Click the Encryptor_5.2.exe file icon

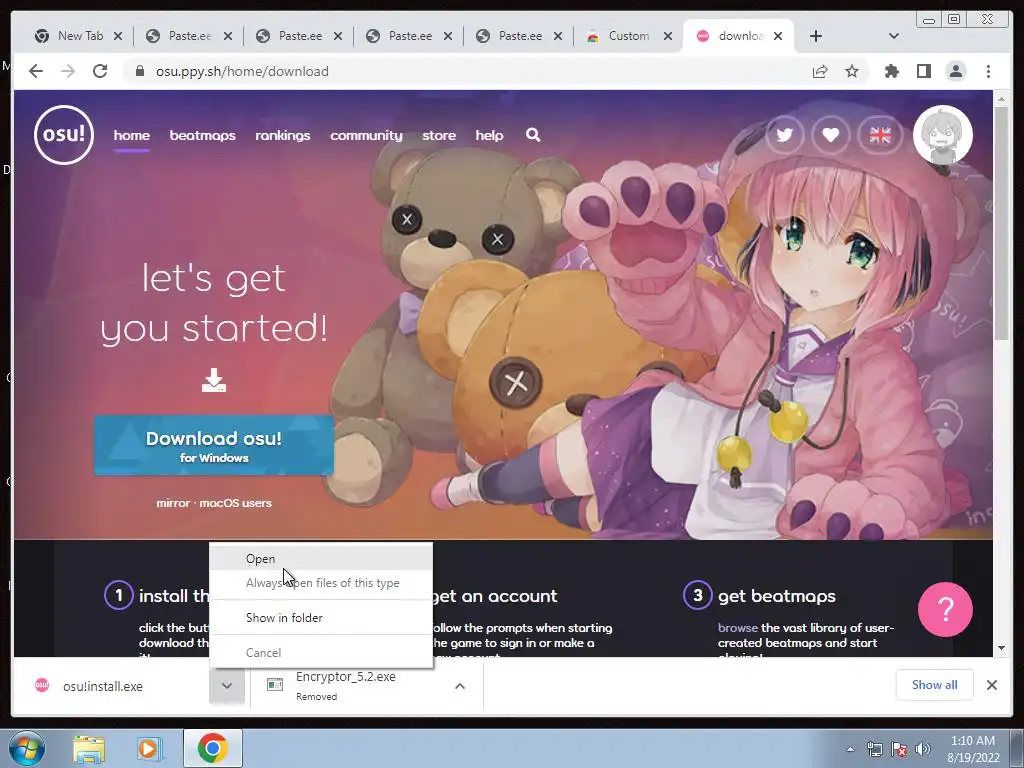click(275, 684)
